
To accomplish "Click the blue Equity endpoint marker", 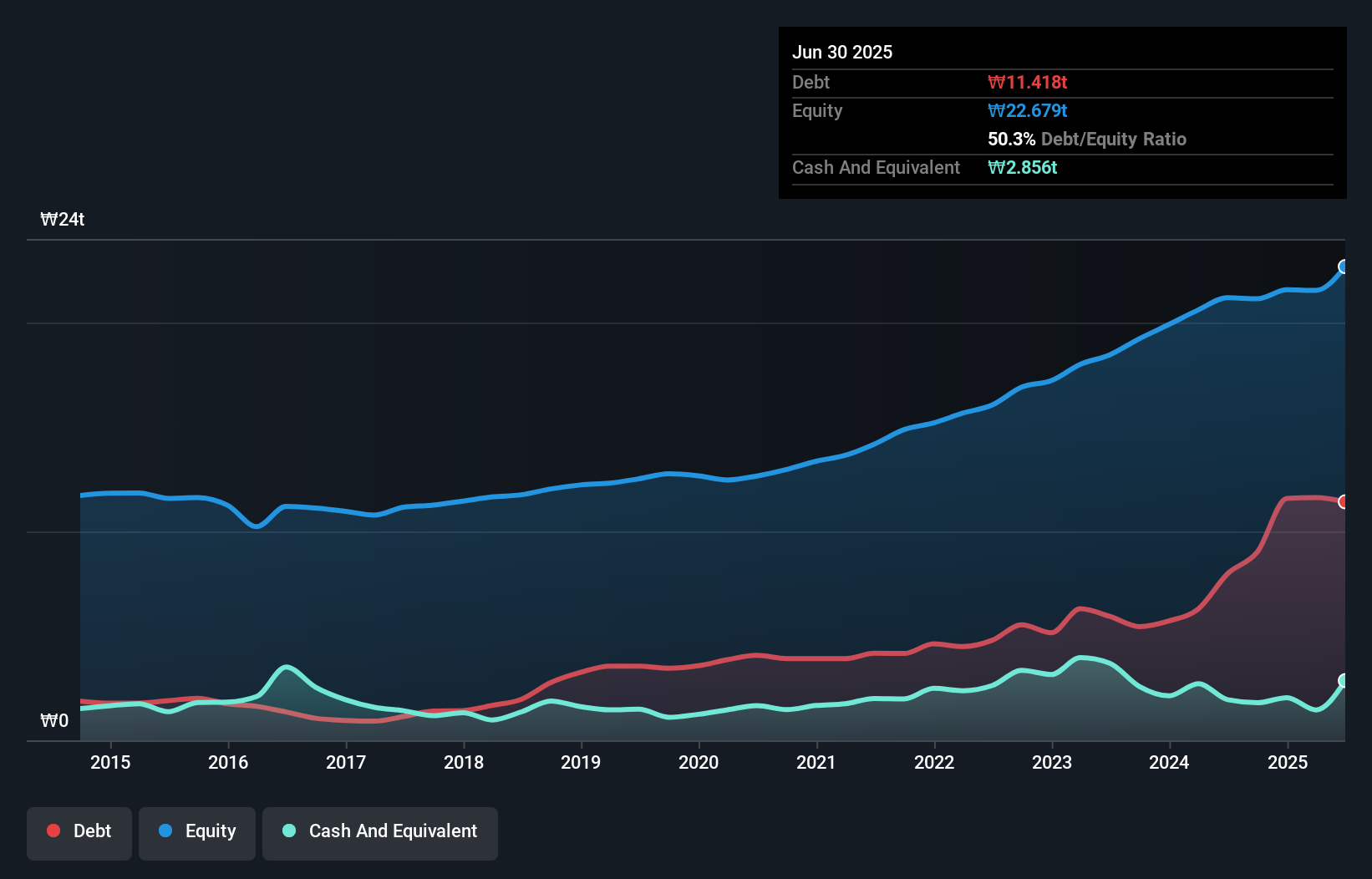I will click(x=1344, y=267).
